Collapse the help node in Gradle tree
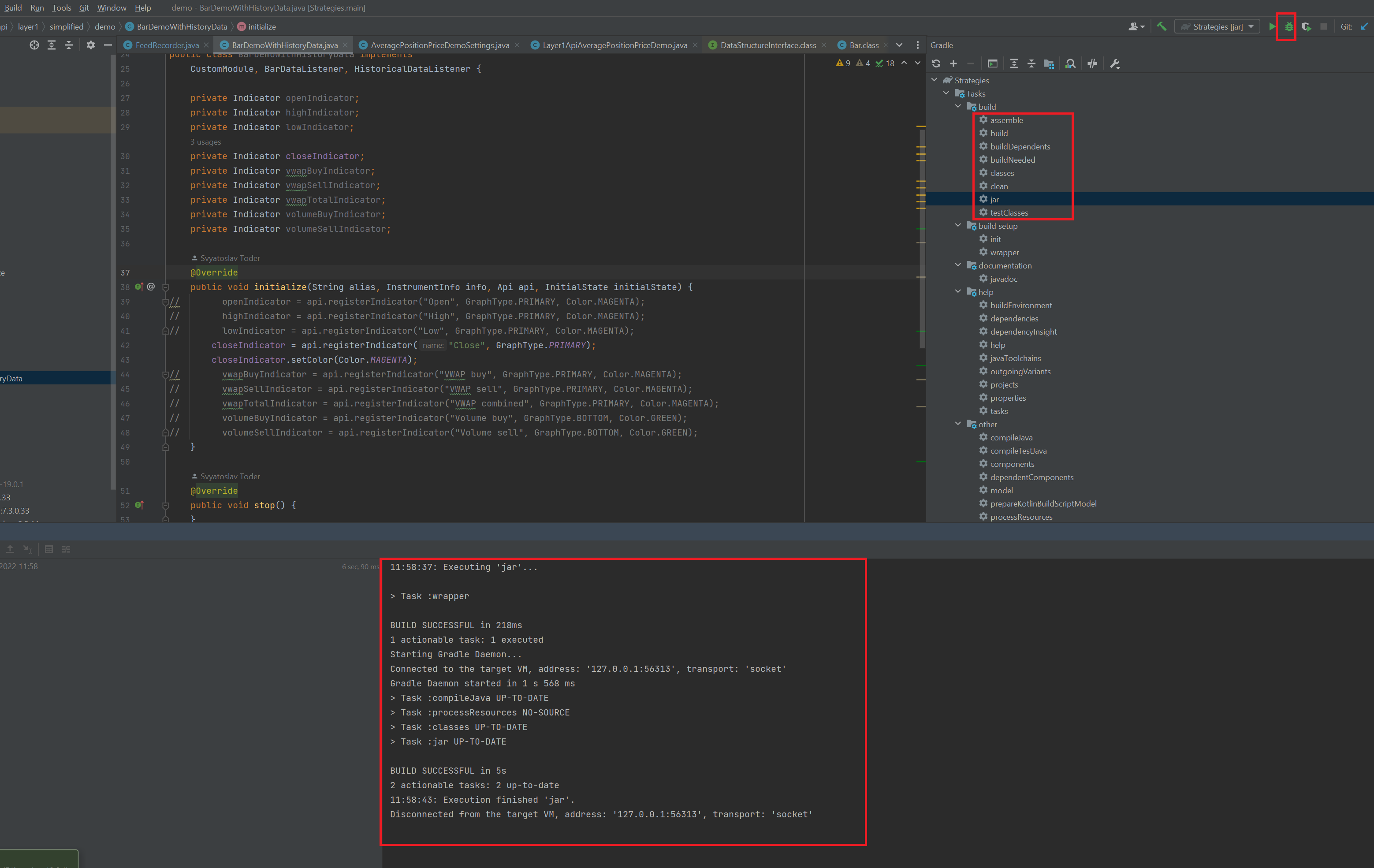Image resolution: width=1374 pixels, height=868 pixels. [957, 291]
